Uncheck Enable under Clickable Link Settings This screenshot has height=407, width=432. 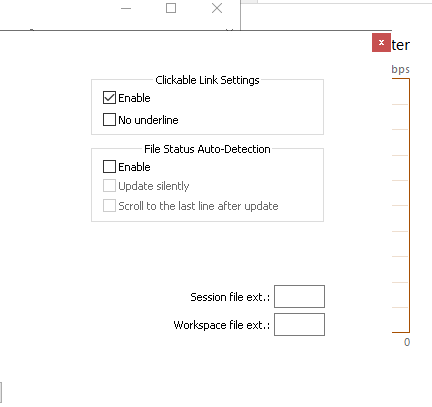(x=109, y=98)
